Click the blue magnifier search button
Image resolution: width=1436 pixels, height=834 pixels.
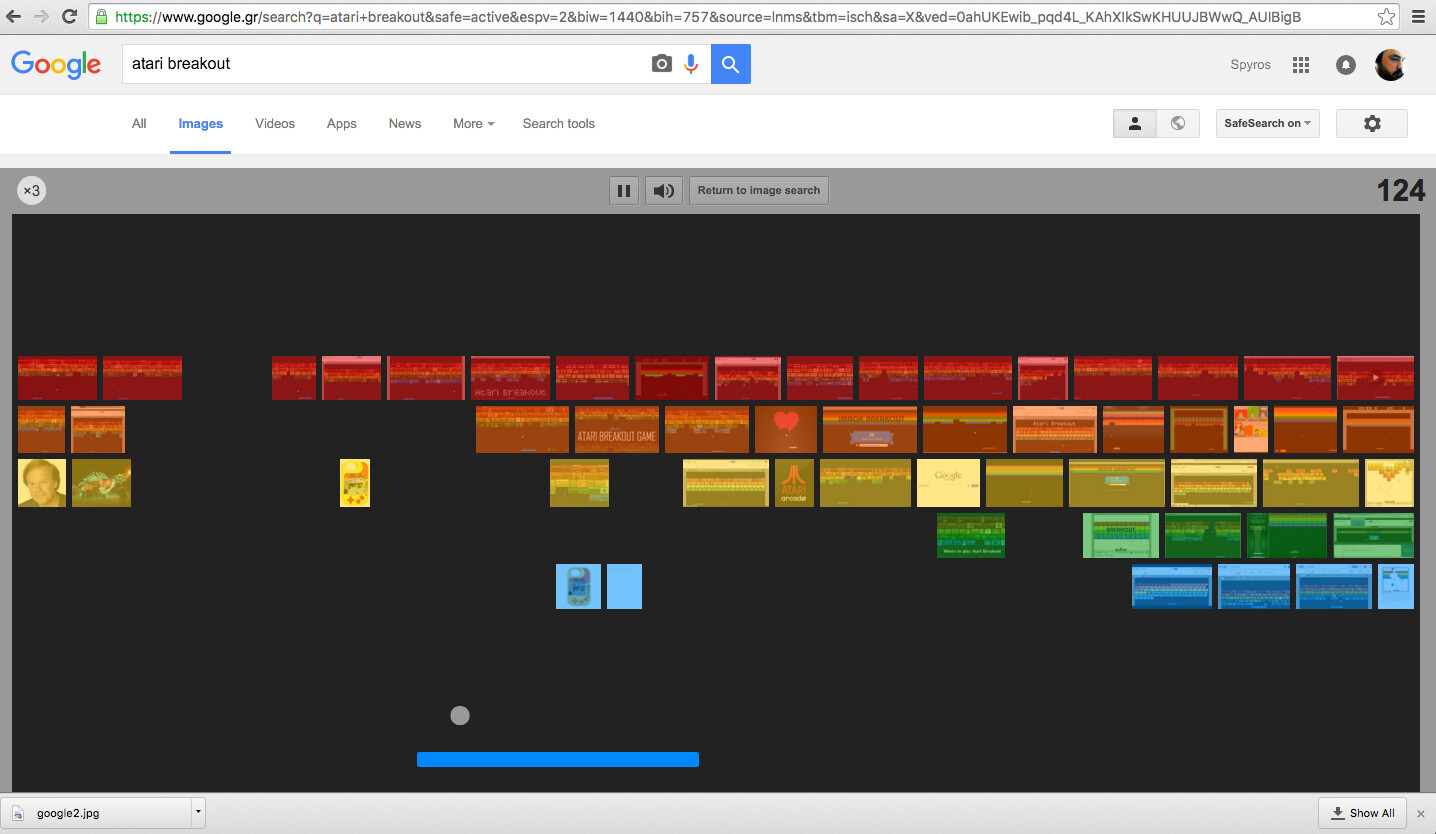tap(731, 64)
